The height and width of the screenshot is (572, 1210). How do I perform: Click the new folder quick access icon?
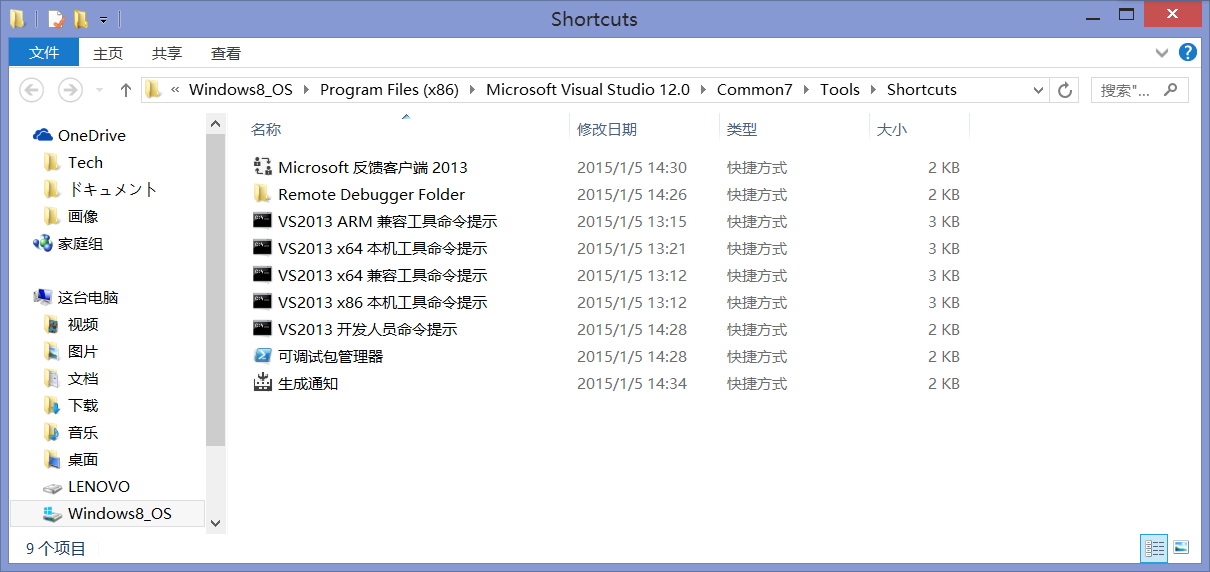pyautogui.click(x=80, y=19)
